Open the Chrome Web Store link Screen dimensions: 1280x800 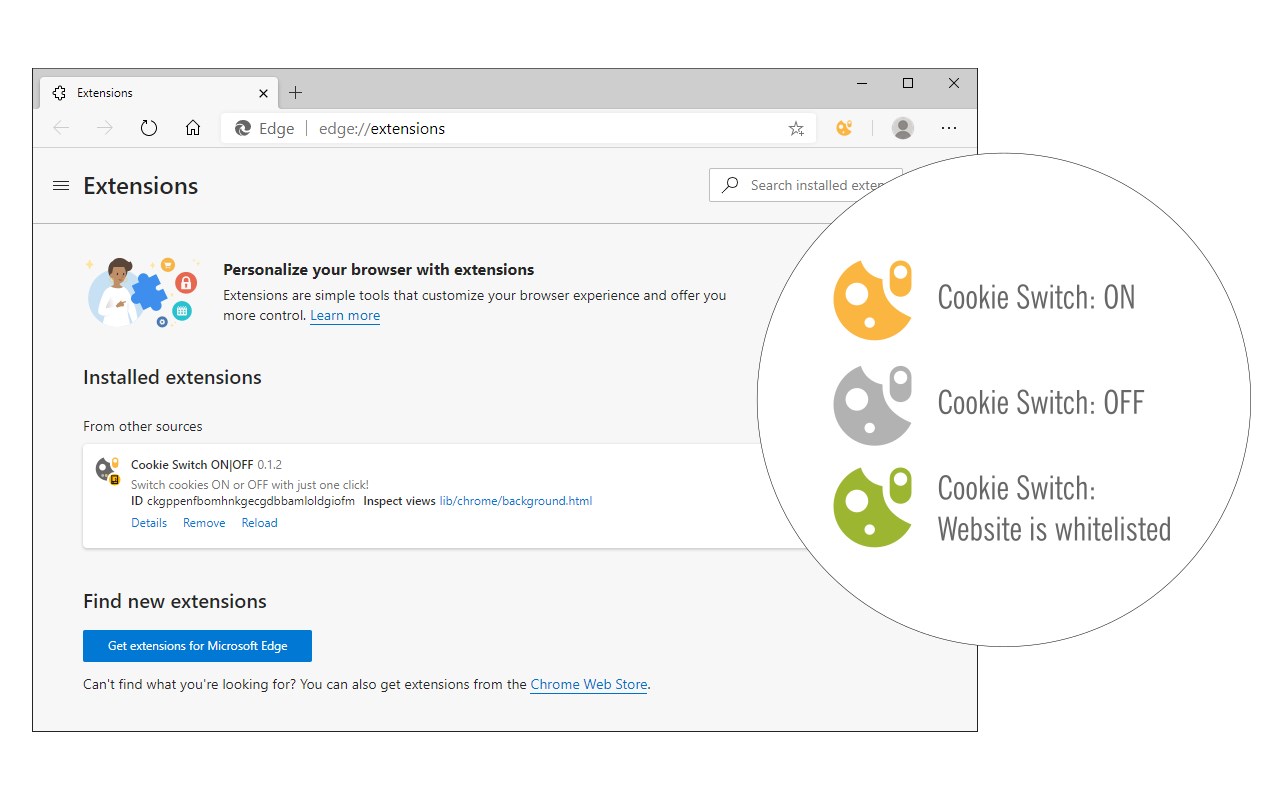589,685
